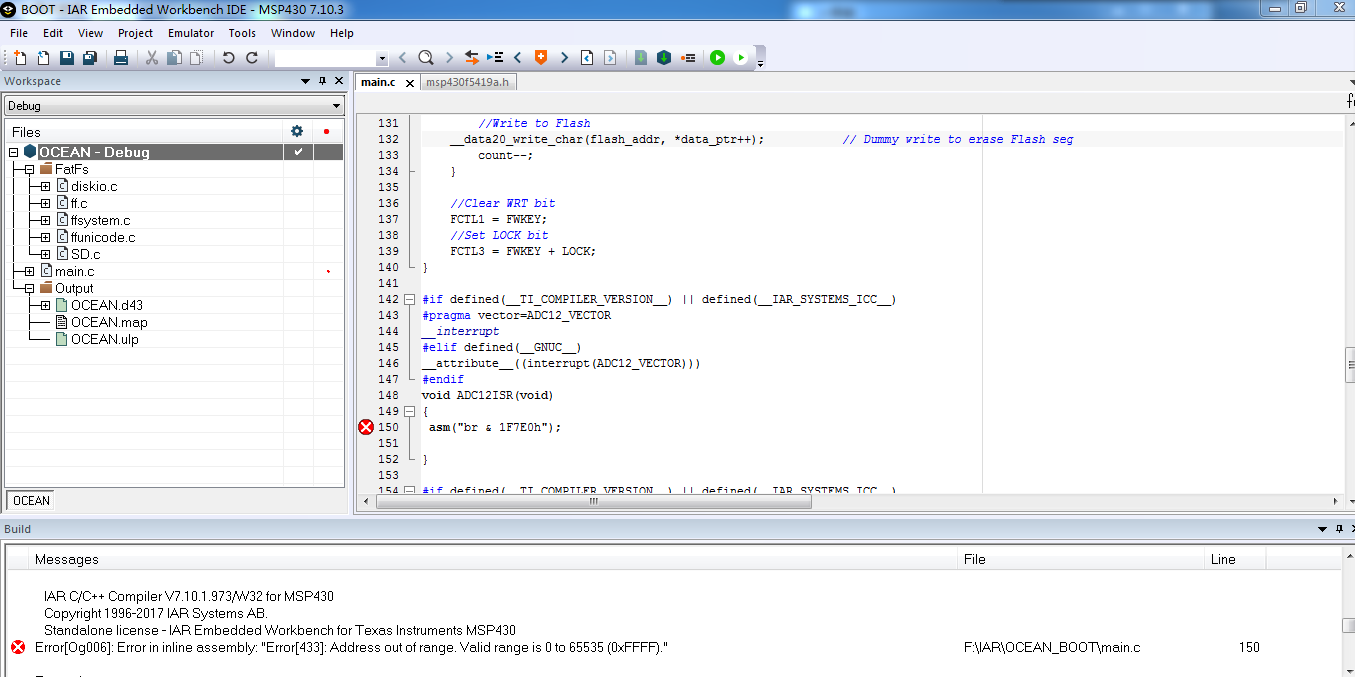Select OCEAN.map in the file tree
1355x677 pixels.
[109, 322]
